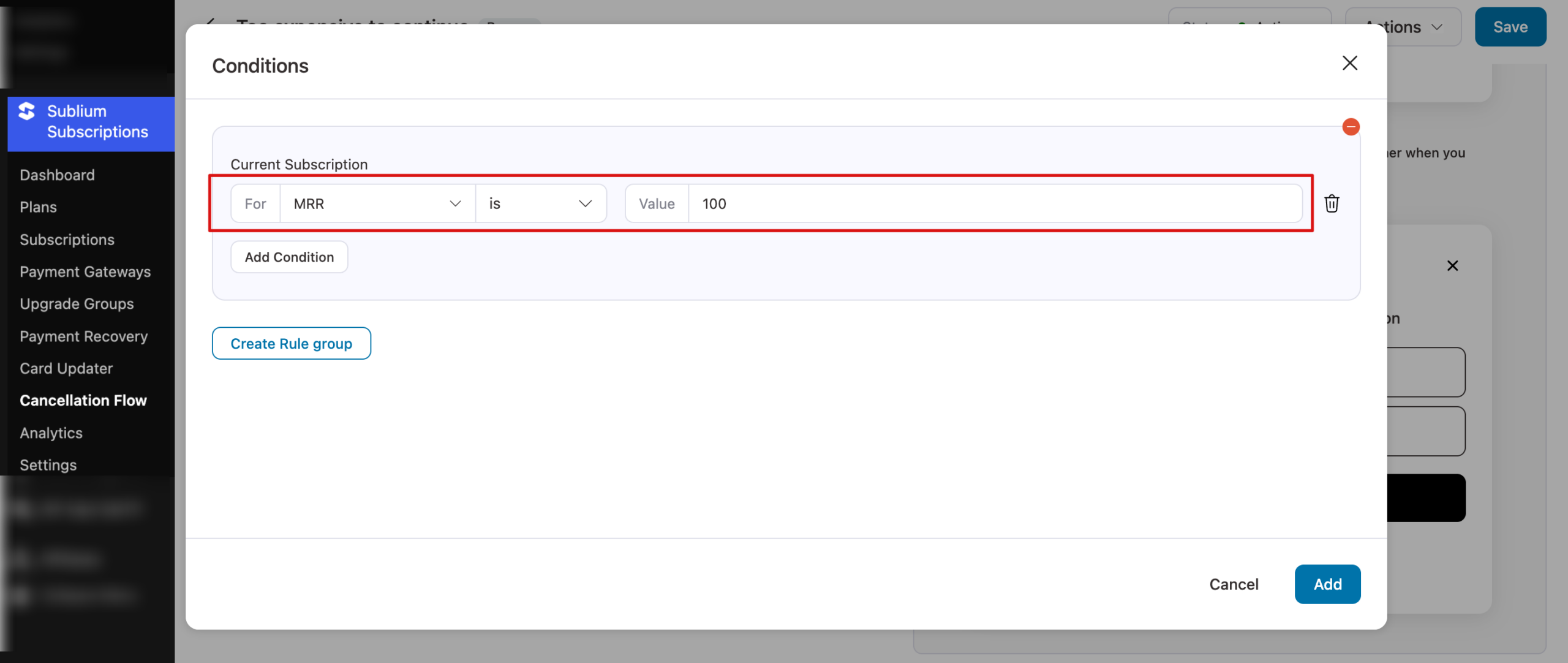Open Payment Gateways menu item
1568x663 pixels.
coord(85,271)
